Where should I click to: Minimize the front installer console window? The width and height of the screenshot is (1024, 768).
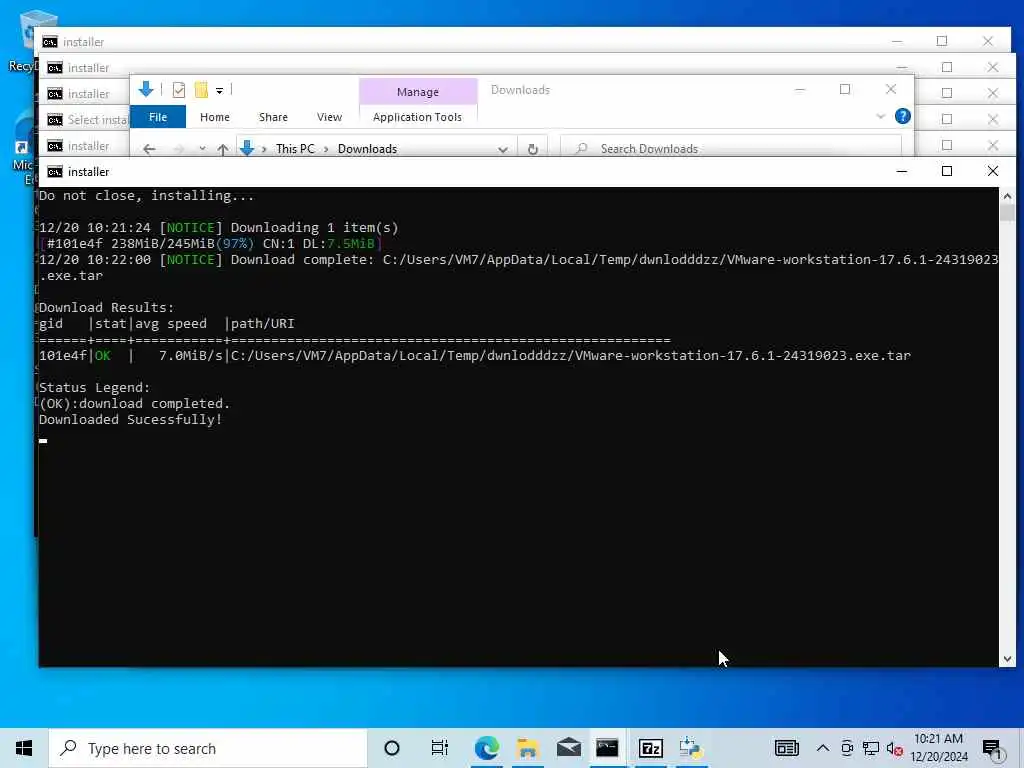coord(902,171)
